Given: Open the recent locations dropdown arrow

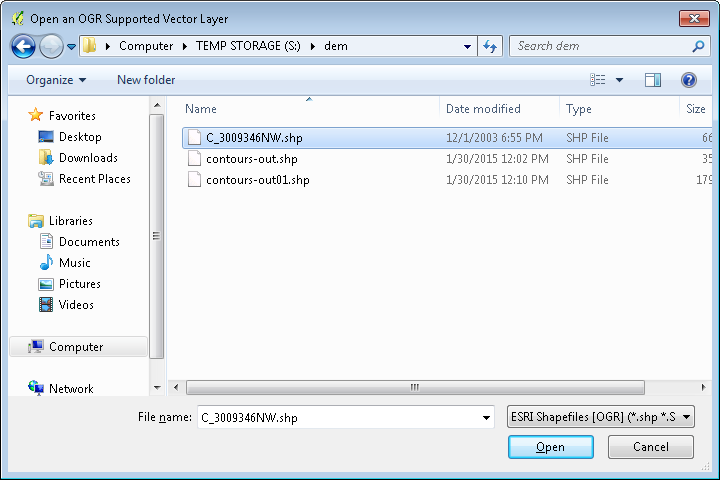Looking at the screenshot, I should [71, 46].
